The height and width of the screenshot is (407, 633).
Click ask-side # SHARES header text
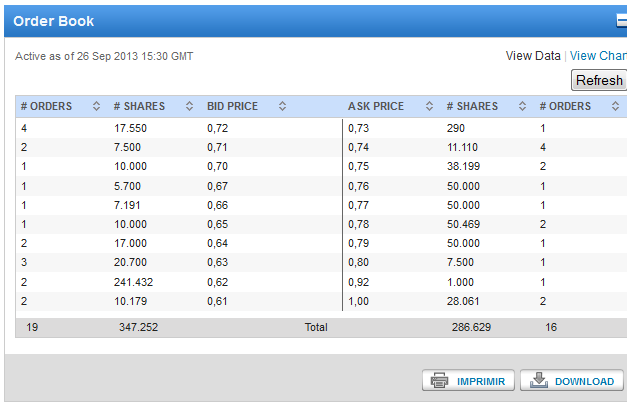coord(472,106)
